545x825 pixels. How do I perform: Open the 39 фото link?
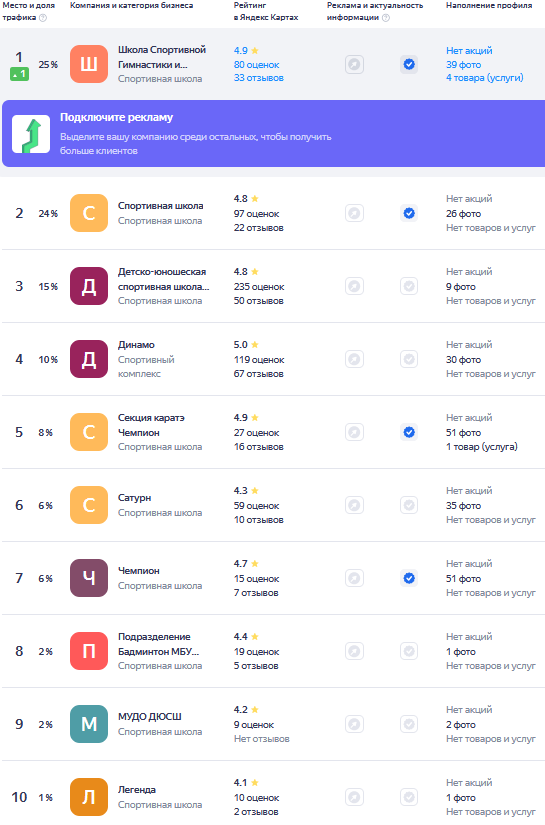463,65
